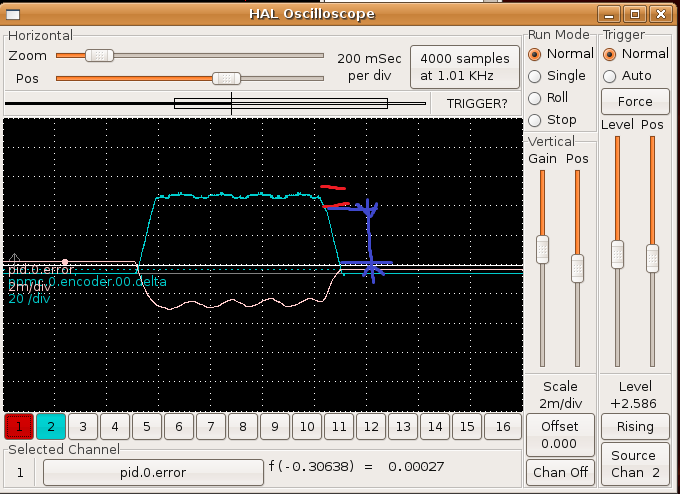Enable channel 8
This screenshot has height=494, width=680.
[x=243, y=427]
